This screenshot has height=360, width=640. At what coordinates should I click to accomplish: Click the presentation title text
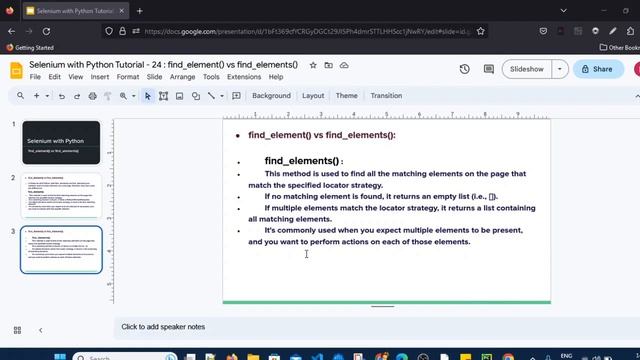click(163, 65)
